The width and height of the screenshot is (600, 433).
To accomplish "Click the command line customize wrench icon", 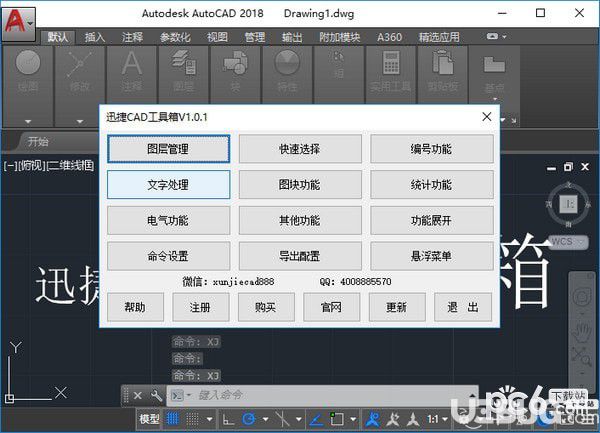I will click(156, 396).
